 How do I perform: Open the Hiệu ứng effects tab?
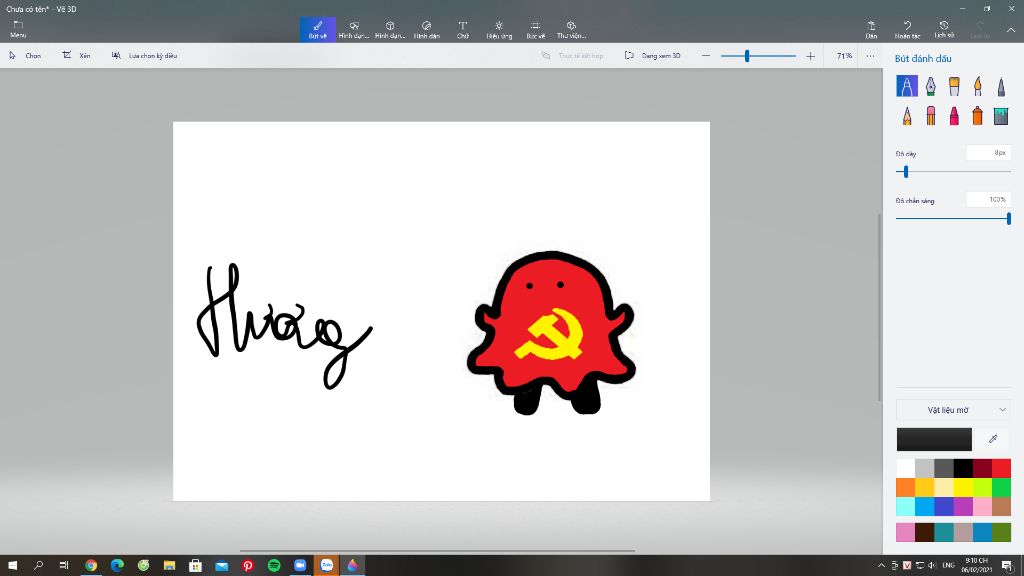(x=499, y=29)
